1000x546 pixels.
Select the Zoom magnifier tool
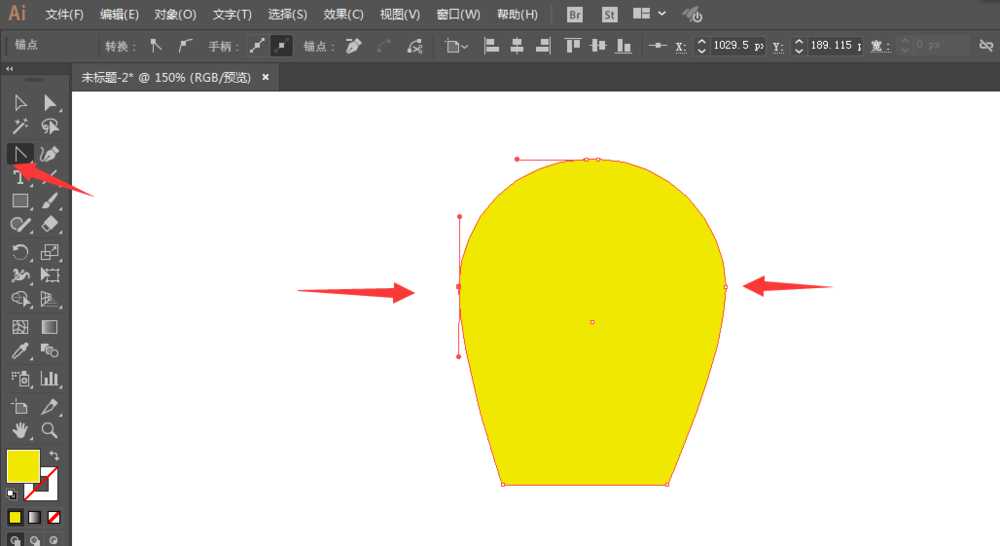tap(49, 431)
